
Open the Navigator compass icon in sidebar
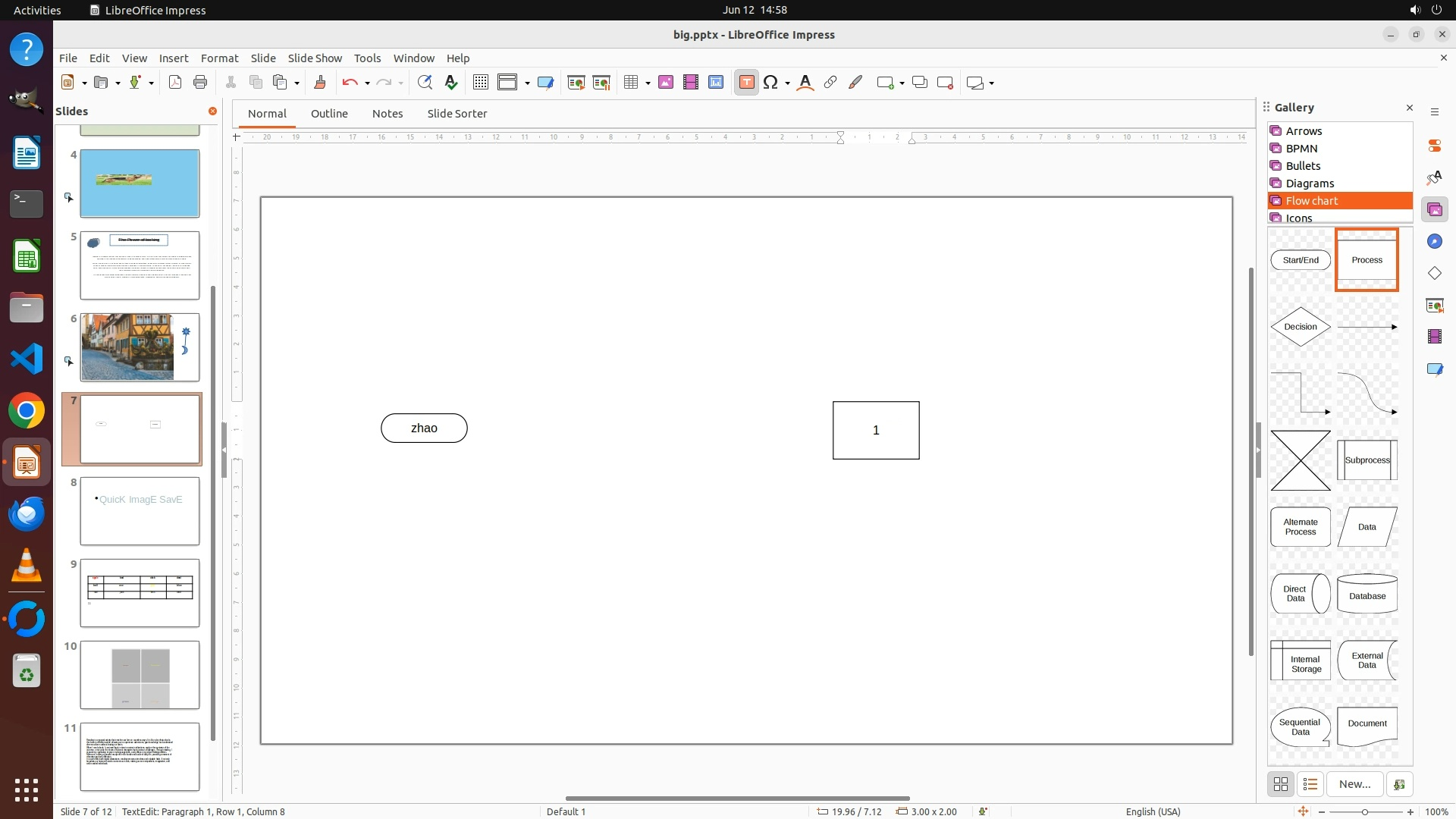[x=1434, y=241]
